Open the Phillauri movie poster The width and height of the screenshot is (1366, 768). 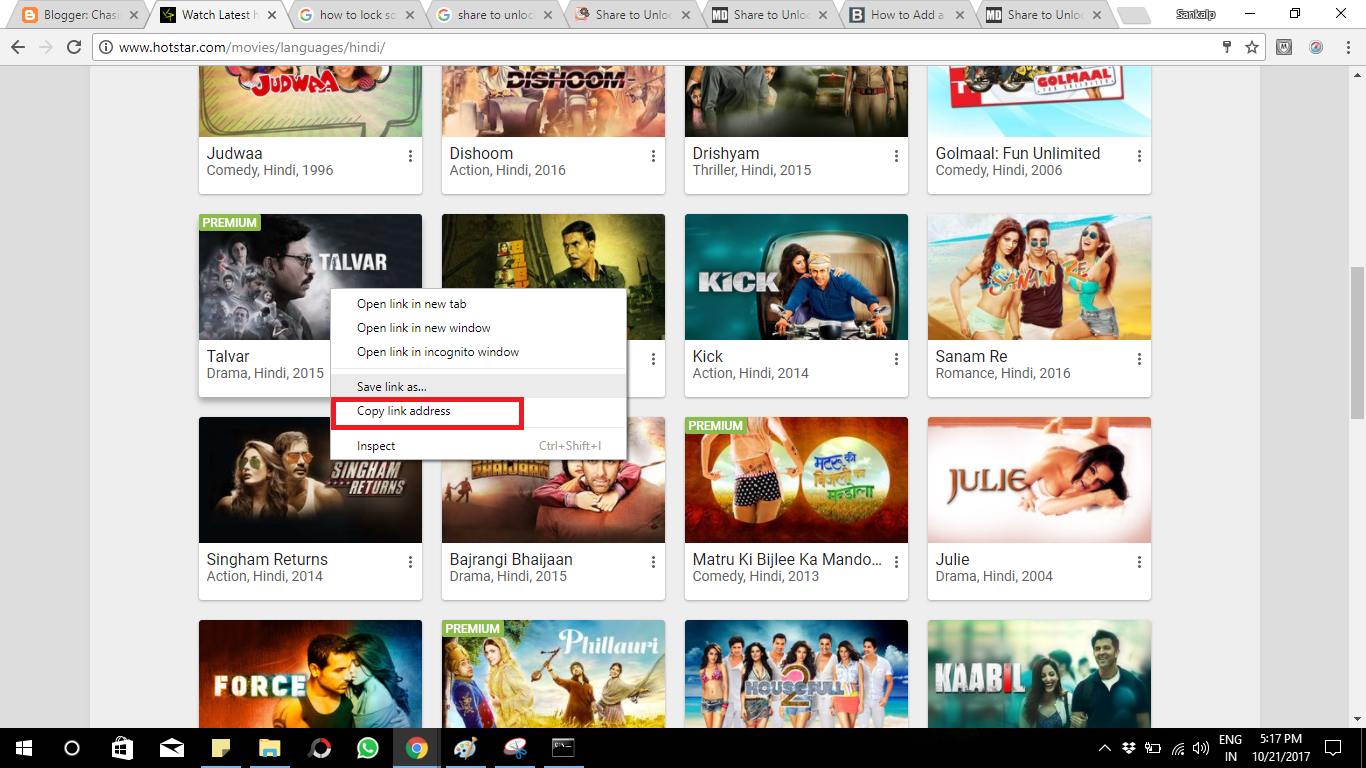pos(553,674)
